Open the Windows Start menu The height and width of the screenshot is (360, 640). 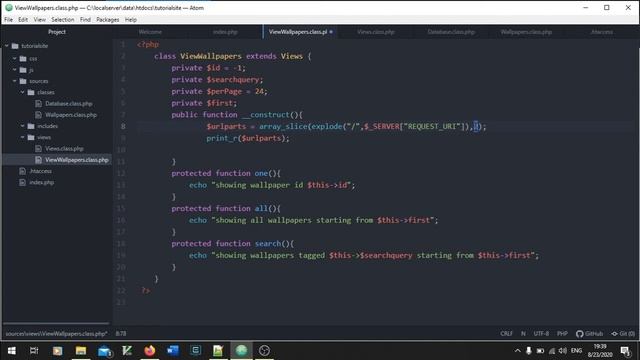(11, 351)
